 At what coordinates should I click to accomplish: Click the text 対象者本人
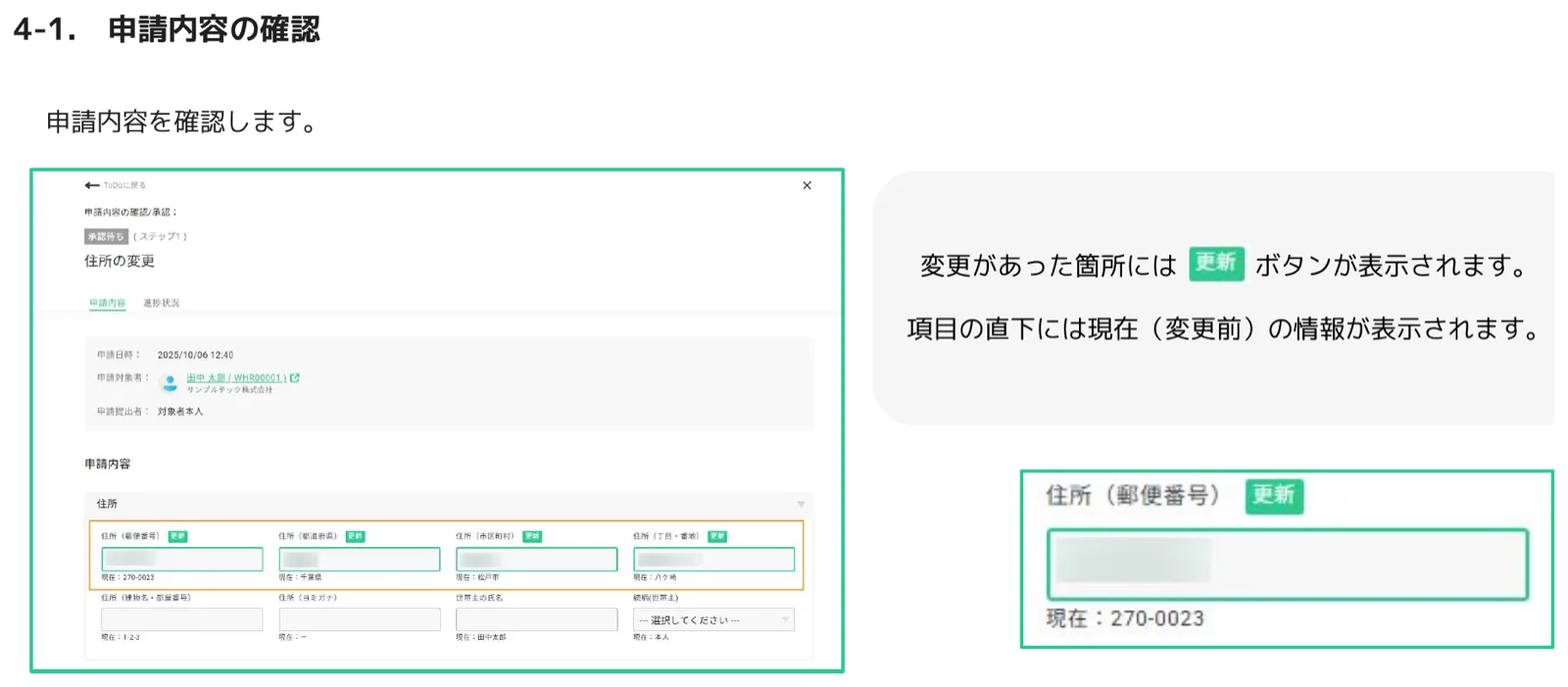[180, 412]
